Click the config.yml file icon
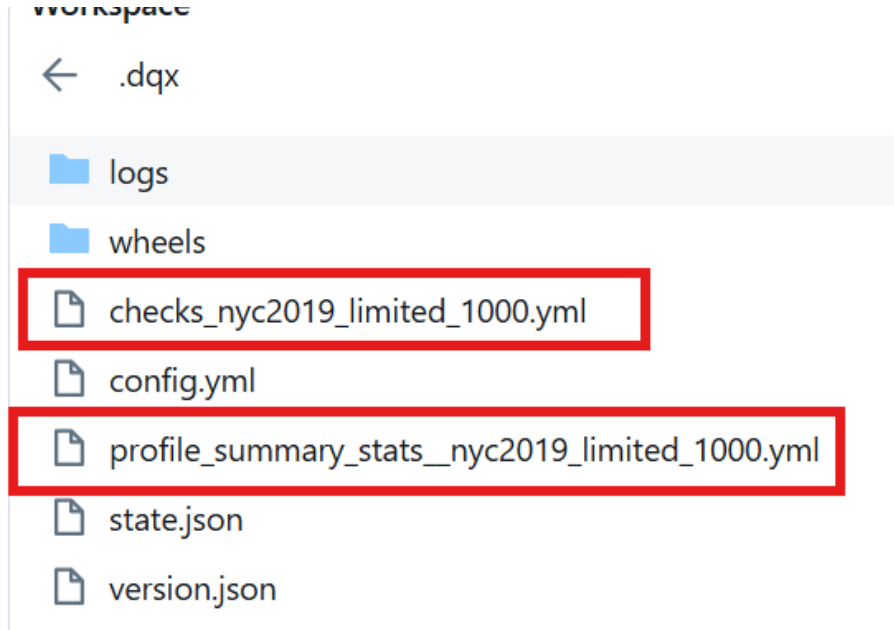The width and height of the screenshot is (894, 630). (x=69, y=378)
